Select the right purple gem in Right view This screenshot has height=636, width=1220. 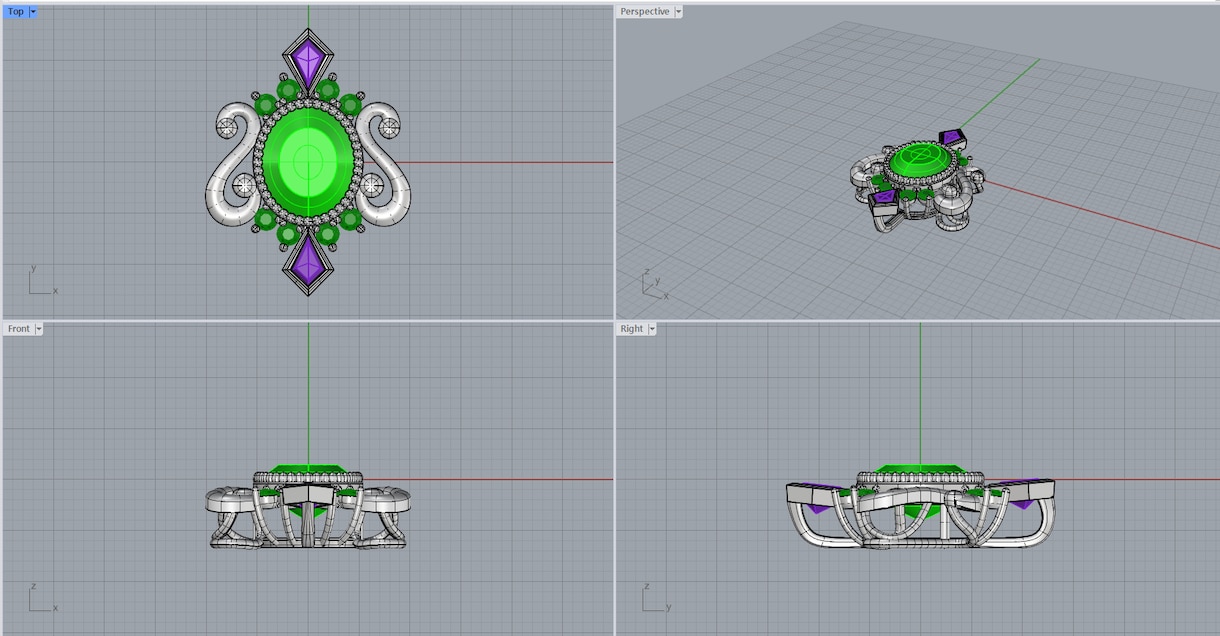[1023, 504]
